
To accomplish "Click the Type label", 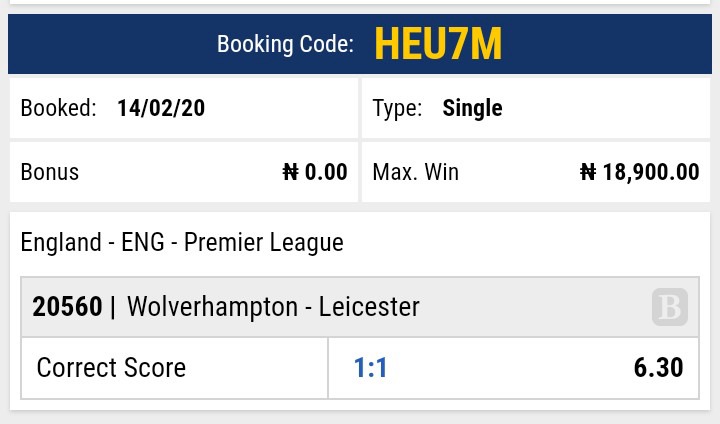I will (x=396, y=108).
